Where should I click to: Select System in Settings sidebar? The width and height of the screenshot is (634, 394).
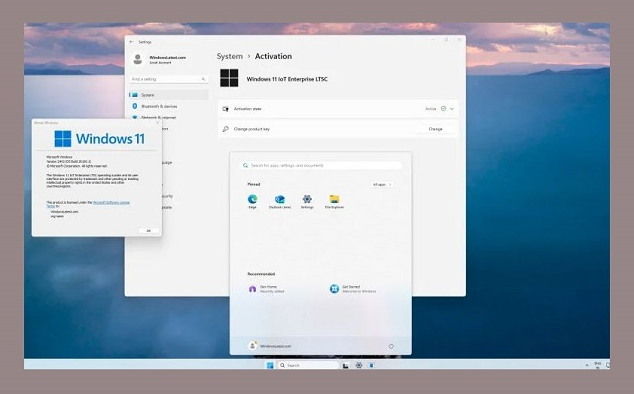tap(169, 95)
